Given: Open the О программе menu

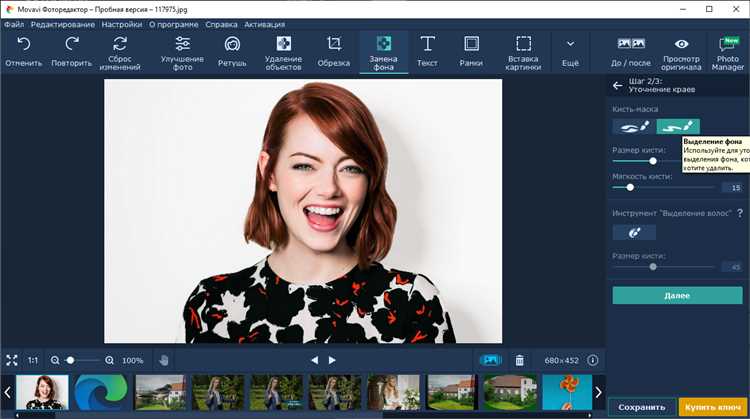Looking at the screenshot, I should (174, 24).
